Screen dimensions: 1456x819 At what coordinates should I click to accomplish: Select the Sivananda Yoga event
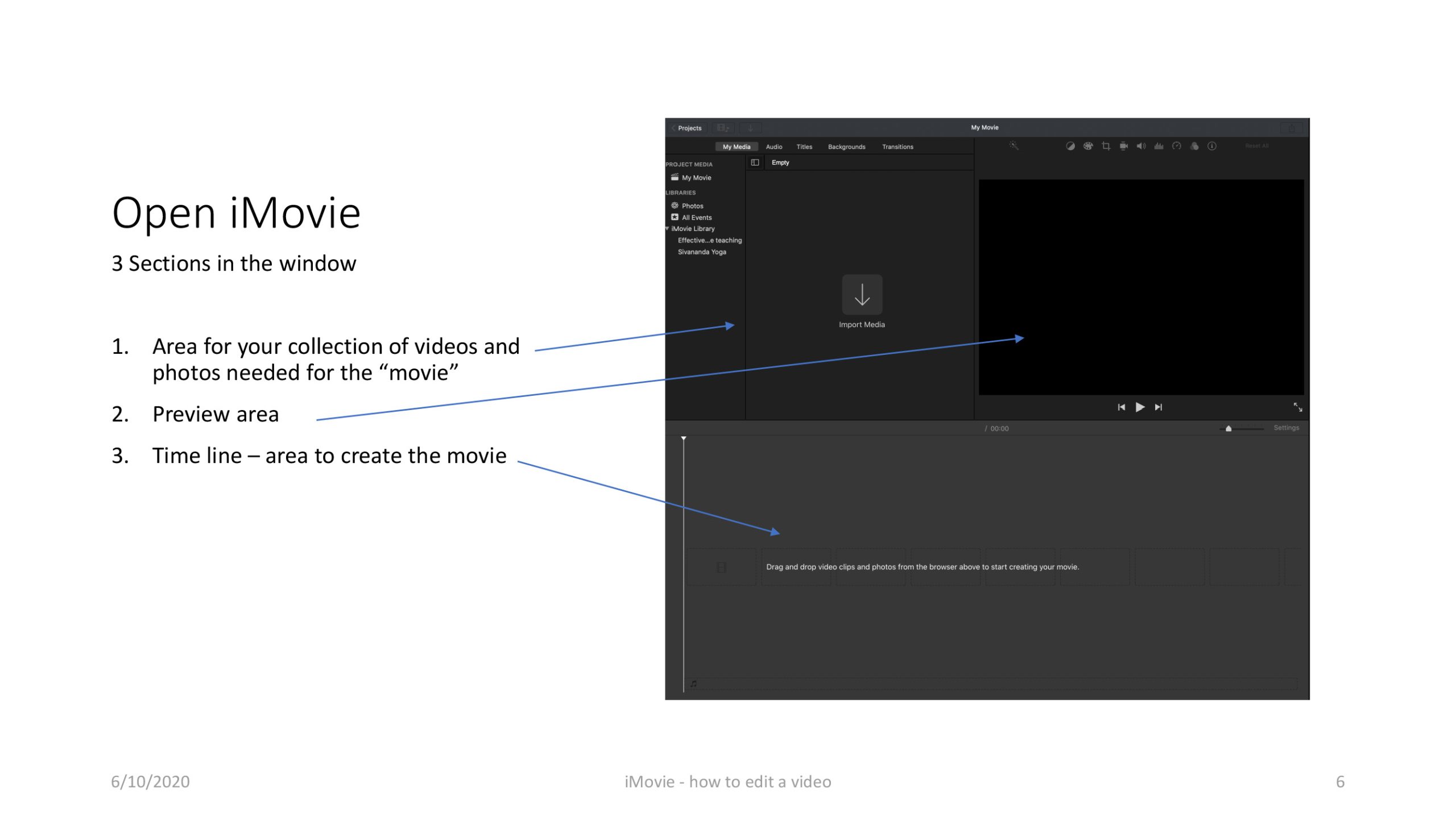pyautogui.click(x=701, y=252)
